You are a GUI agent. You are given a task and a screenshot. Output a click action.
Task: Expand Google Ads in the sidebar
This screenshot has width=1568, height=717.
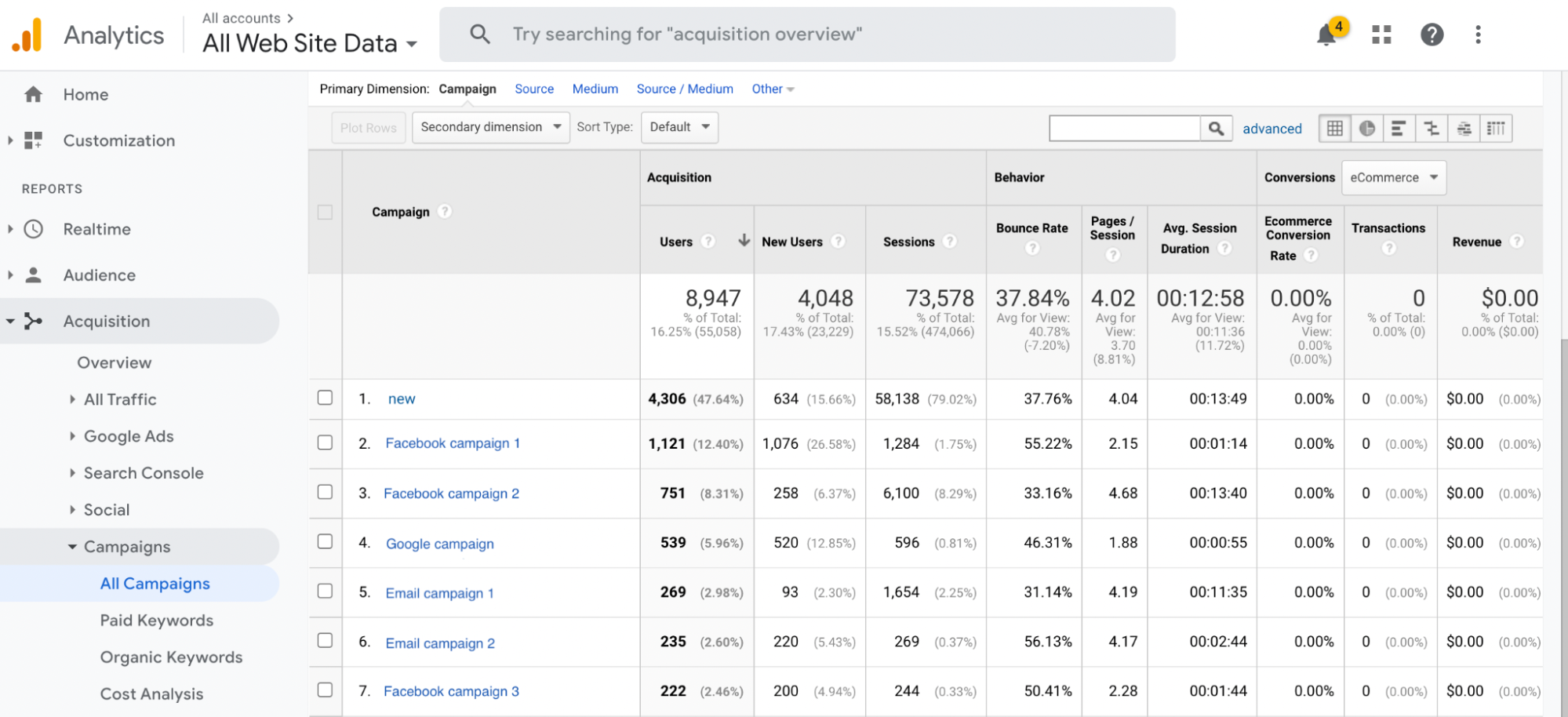(129, 436)
